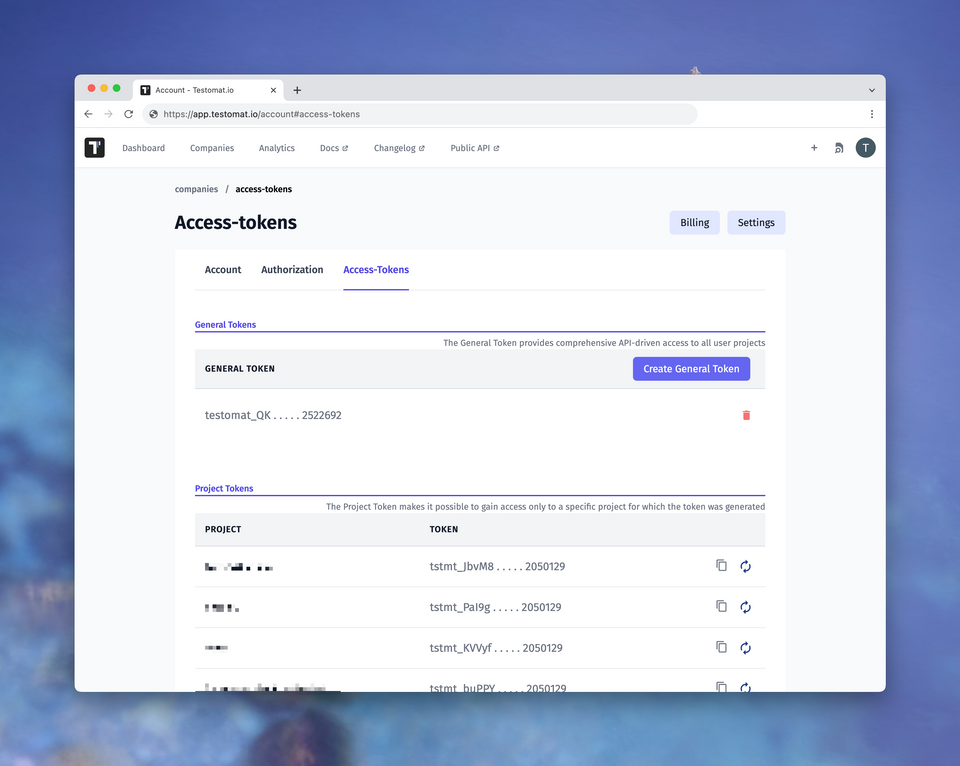960x766 pixels.
Task: Open the user avatar T menu
Action: 865,148
